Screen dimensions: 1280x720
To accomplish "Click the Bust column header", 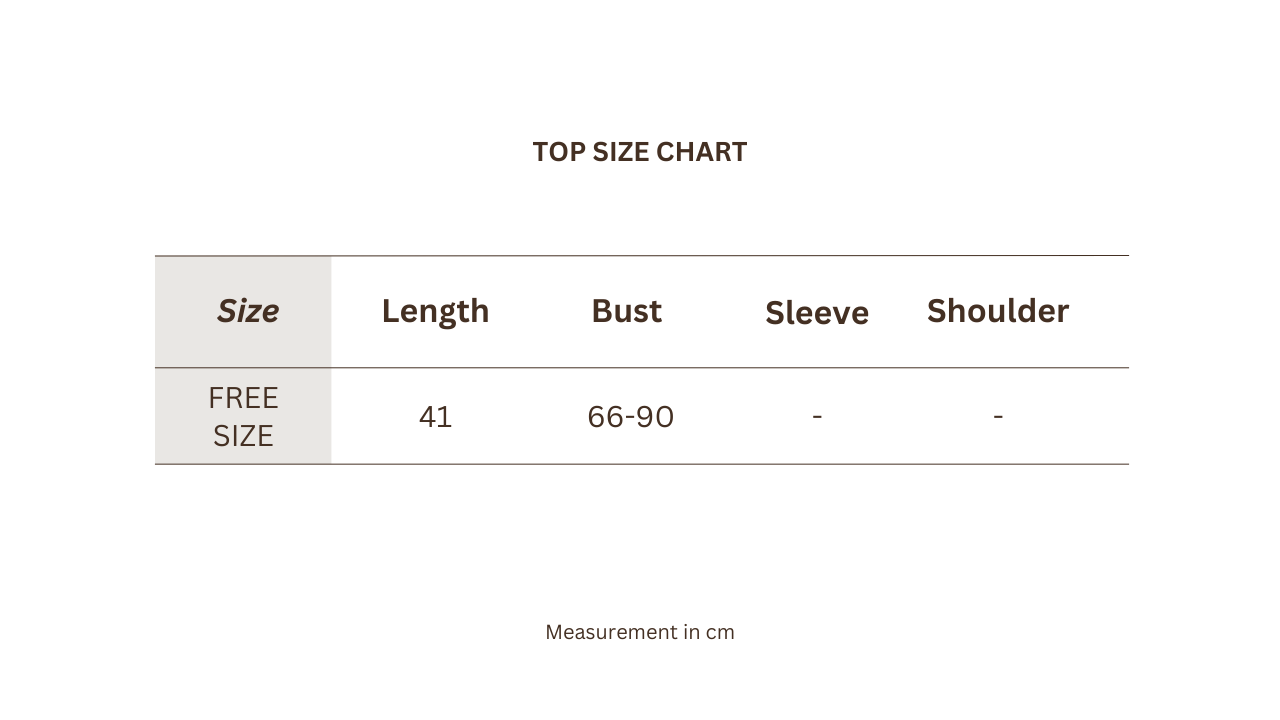I will [627, 311].
